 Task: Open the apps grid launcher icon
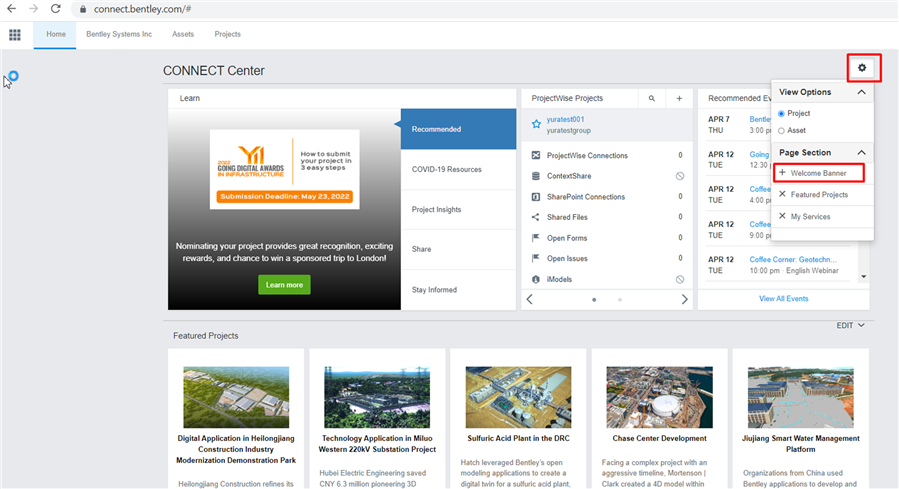tap(15, 34)
